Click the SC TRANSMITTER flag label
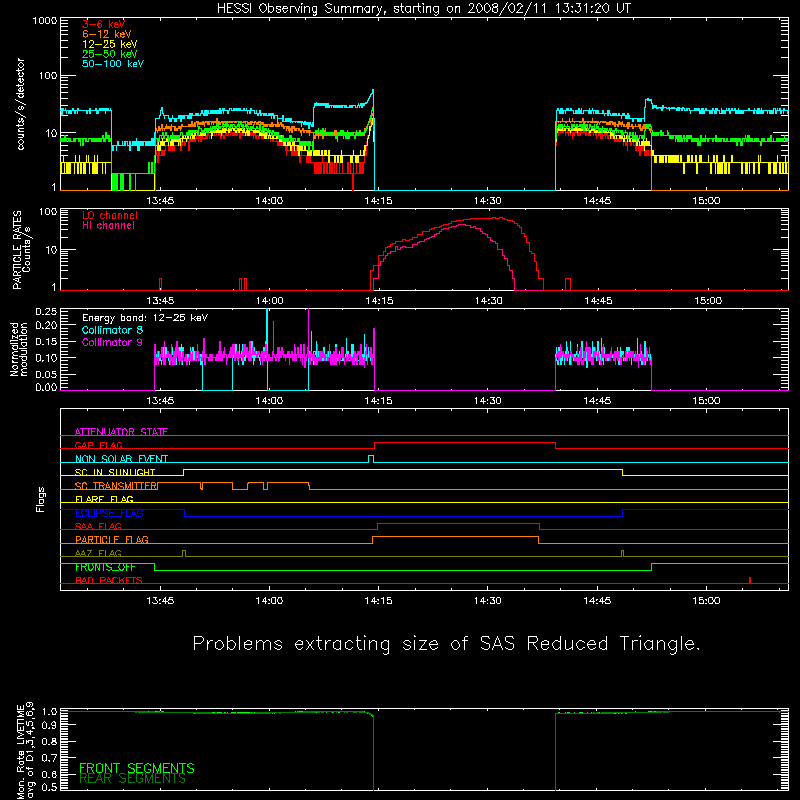The height and width of the screenshot is (800, 800). tap(117, 486)
